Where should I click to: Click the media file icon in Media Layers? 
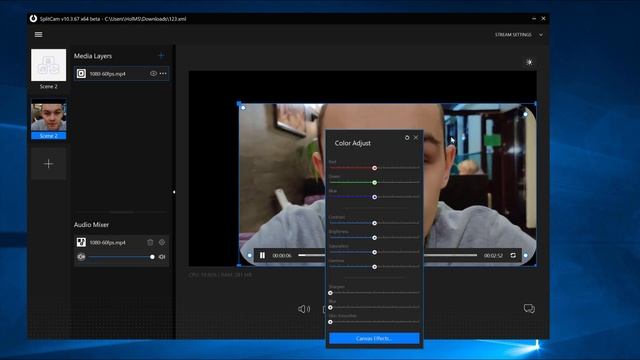81,73
